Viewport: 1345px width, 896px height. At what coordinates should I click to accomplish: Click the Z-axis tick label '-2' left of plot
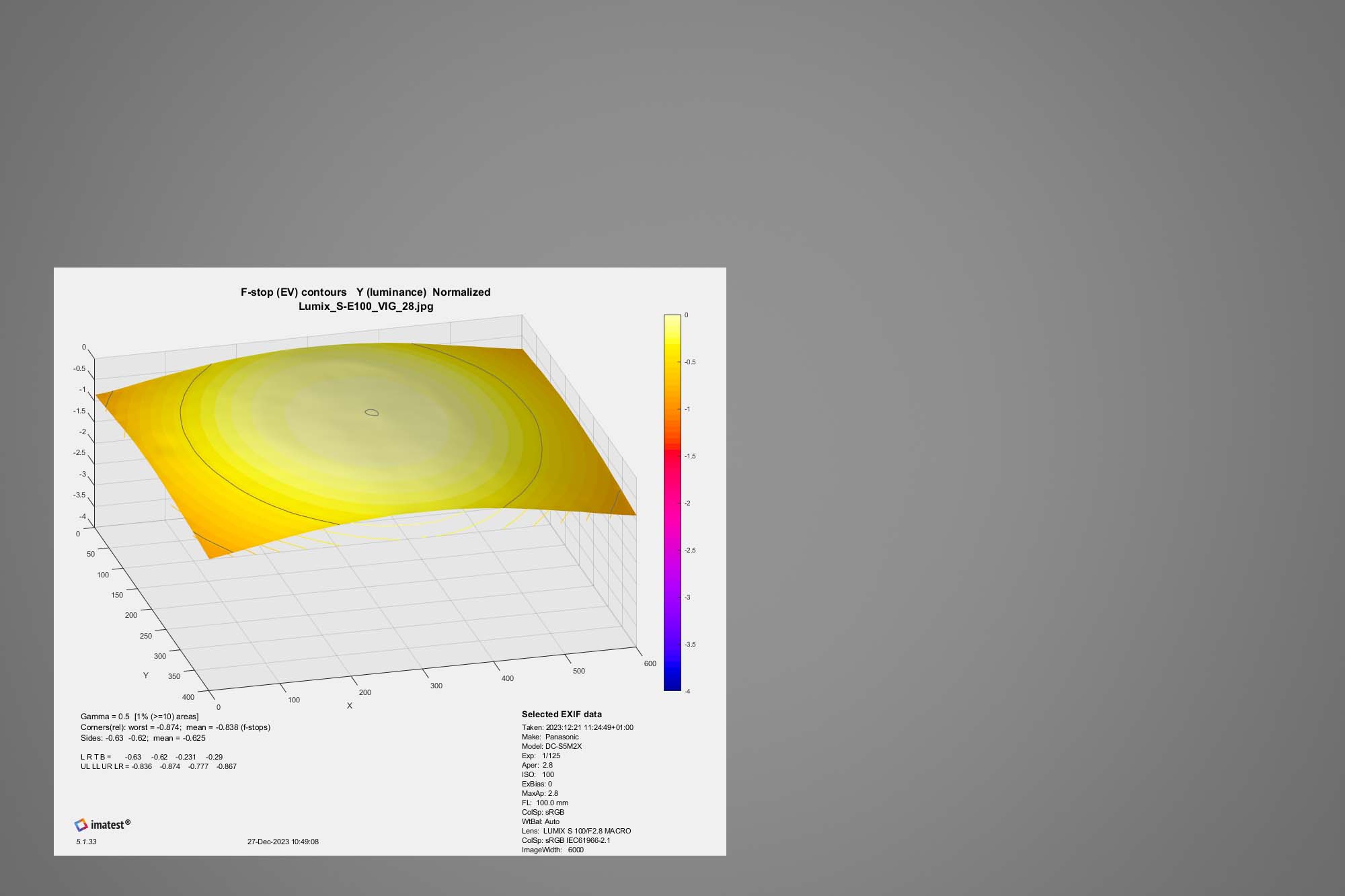coord(83,432)
